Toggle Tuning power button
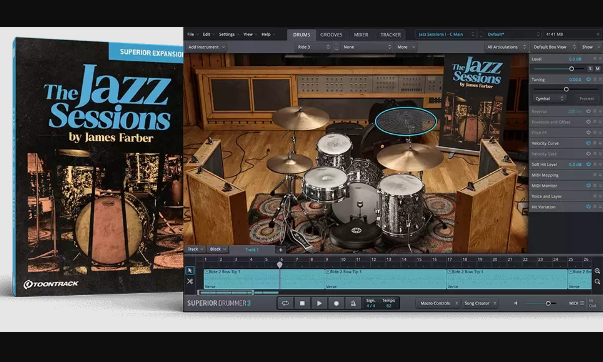603x362 pixels. coord(588,79)
